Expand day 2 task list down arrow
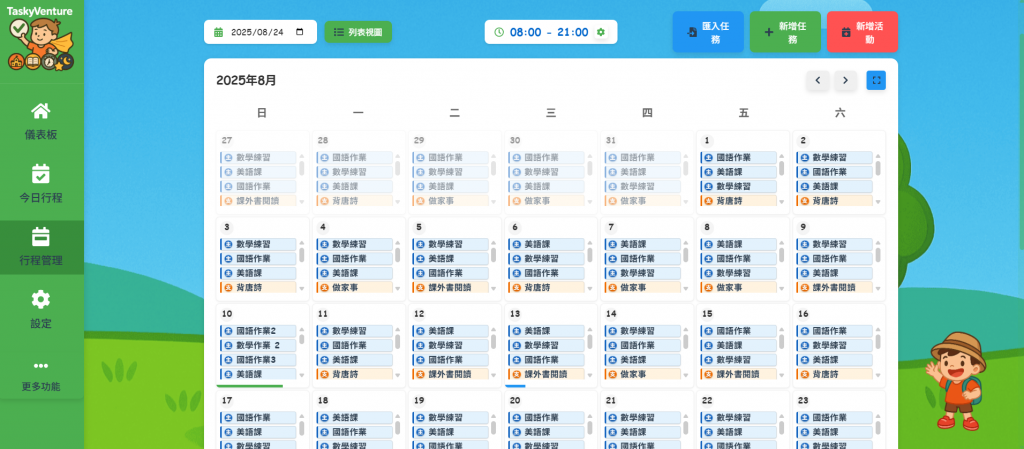Image resolution: width=1024 pixels, height=449 pixels. tap(878, 202)
